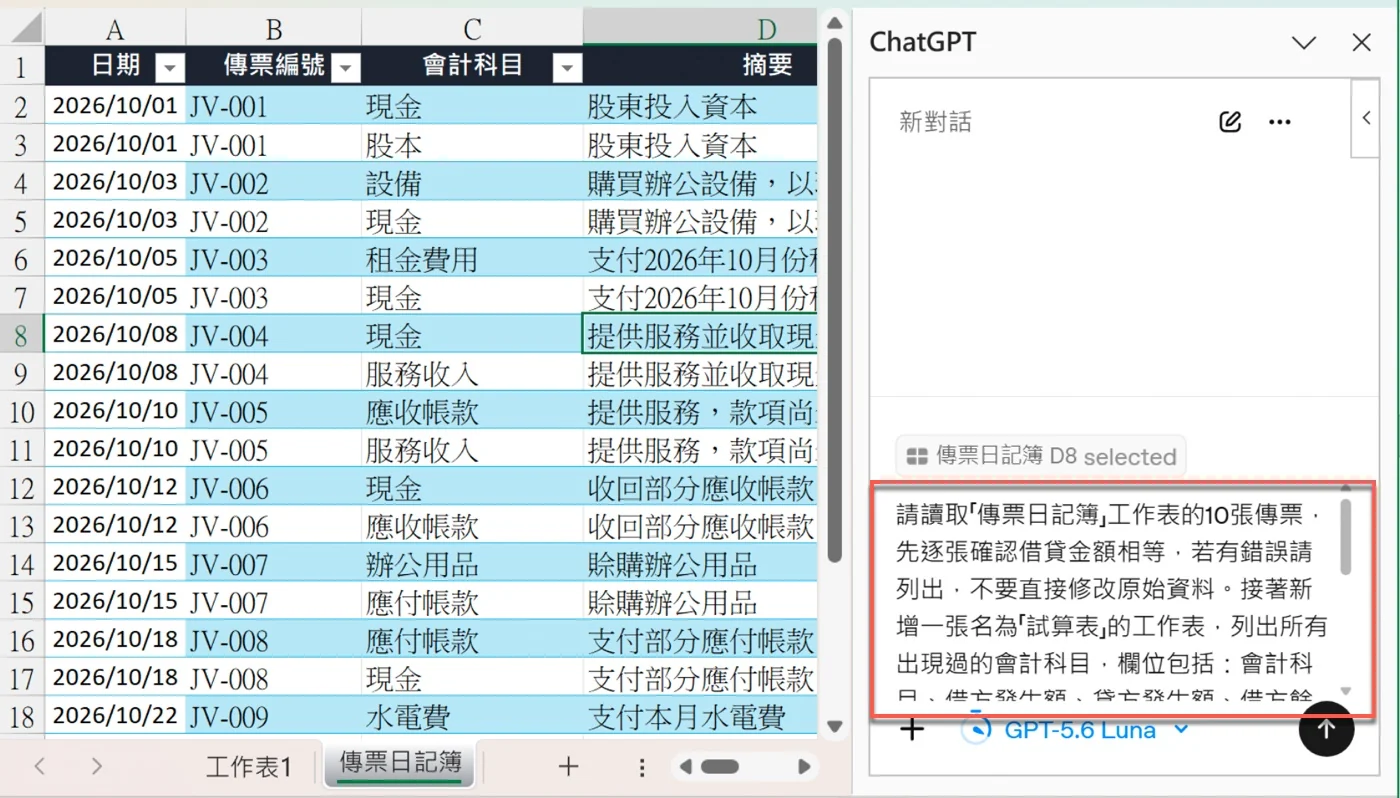Click the 傳票日記簿 D8 selected chip

[x=1040, y=457]
